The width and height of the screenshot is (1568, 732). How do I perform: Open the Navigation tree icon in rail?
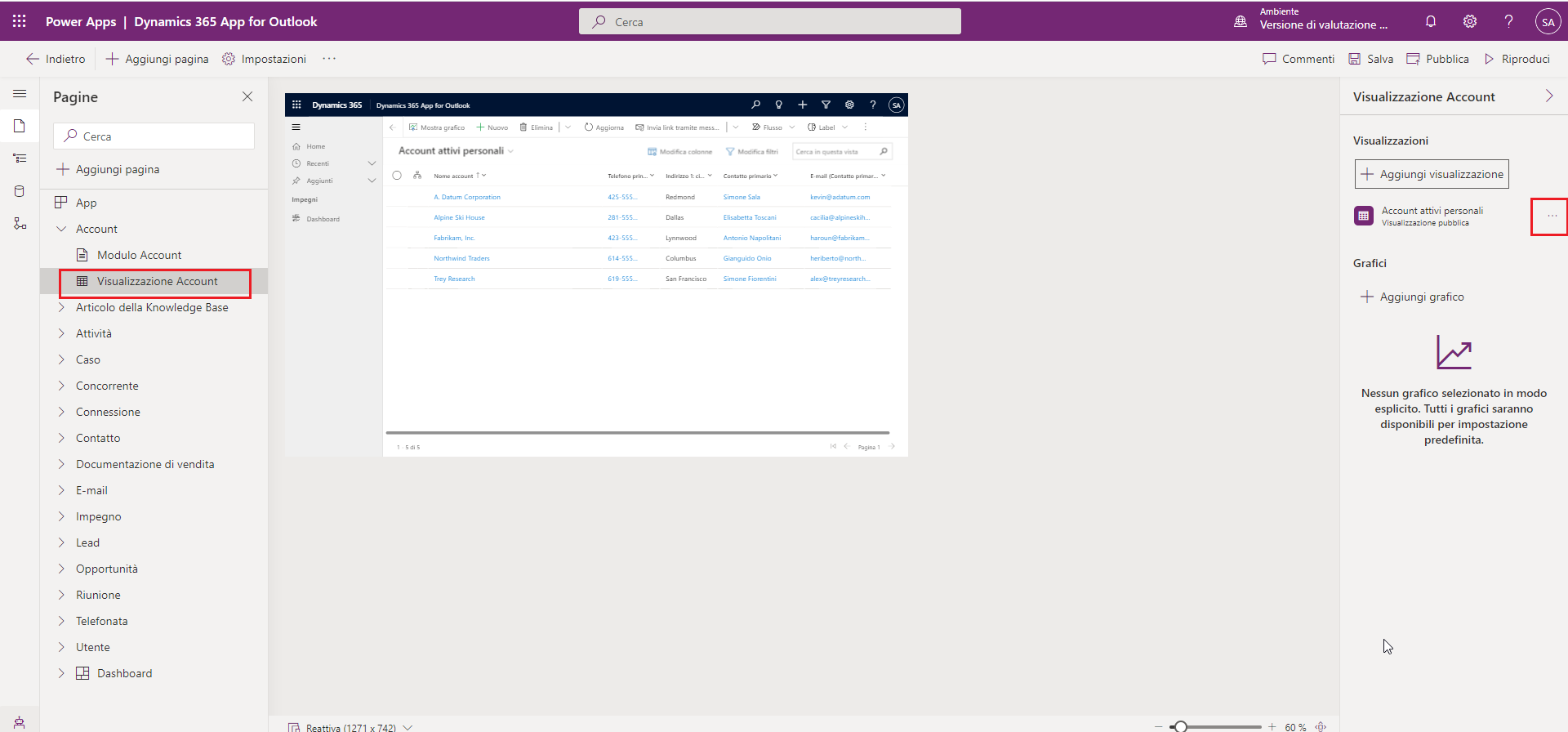(x=20, y=158)
